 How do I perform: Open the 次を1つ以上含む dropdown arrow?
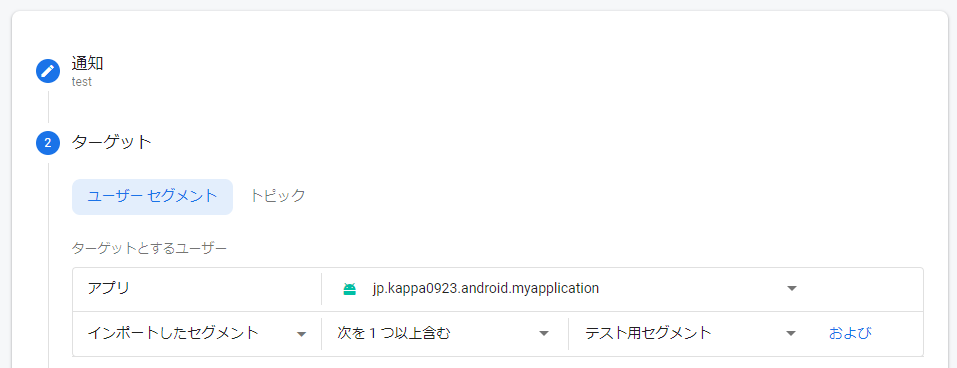tap(544, 334)
